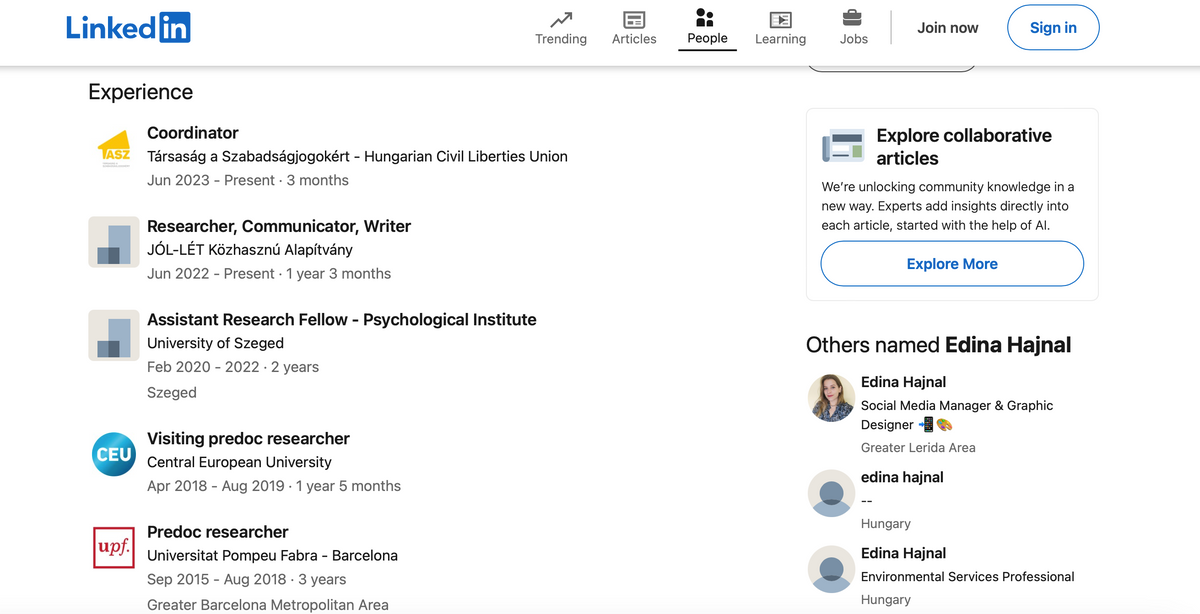Click the Greater Barcelona Metropolitan Area text

pyautogui.click(x=268, y=604)
